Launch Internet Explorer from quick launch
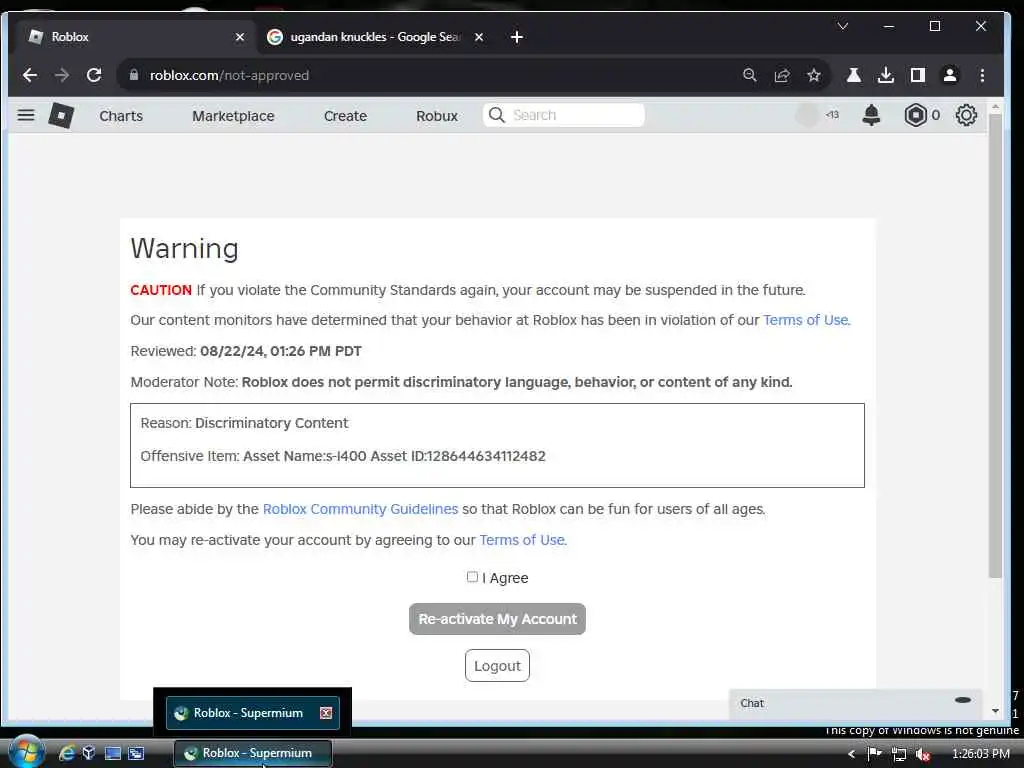The width and height of the screenshot is (1024, 768). coord(66,753)
